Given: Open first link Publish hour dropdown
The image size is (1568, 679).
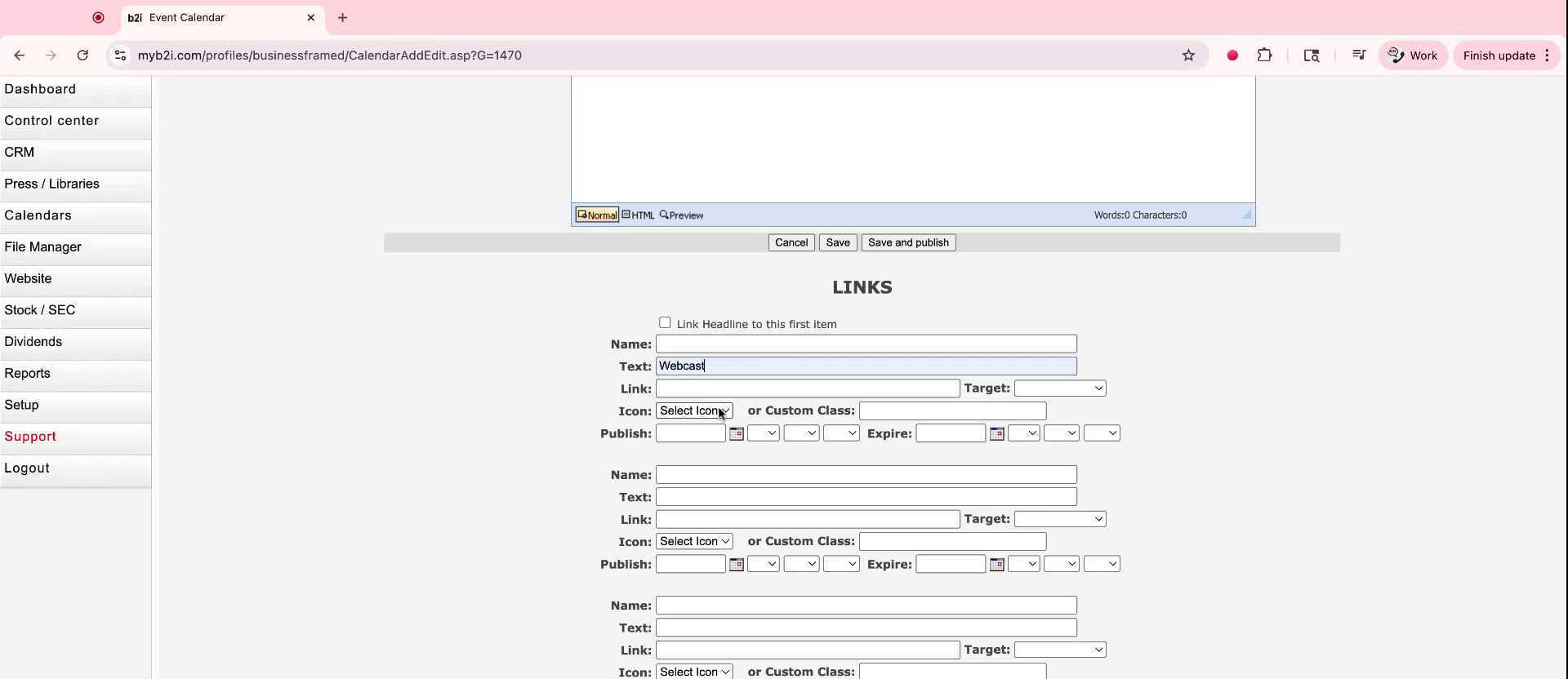Looking at the screenshot, I should [763, 433].
